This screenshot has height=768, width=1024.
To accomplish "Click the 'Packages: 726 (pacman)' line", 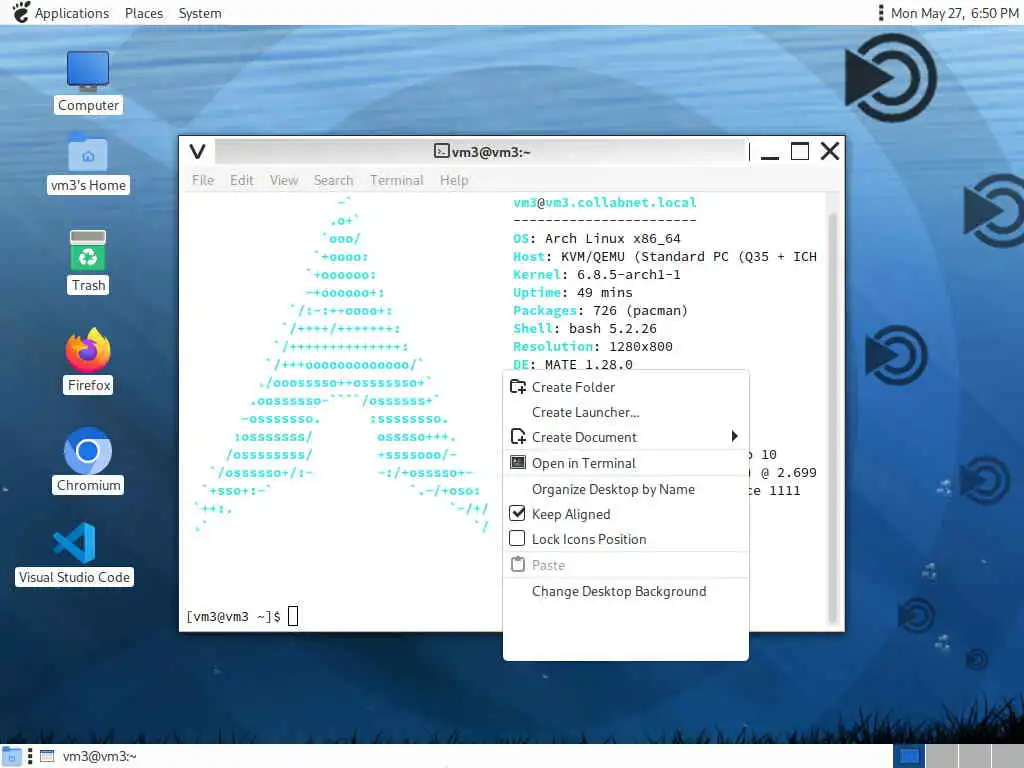I will point(601,310).
